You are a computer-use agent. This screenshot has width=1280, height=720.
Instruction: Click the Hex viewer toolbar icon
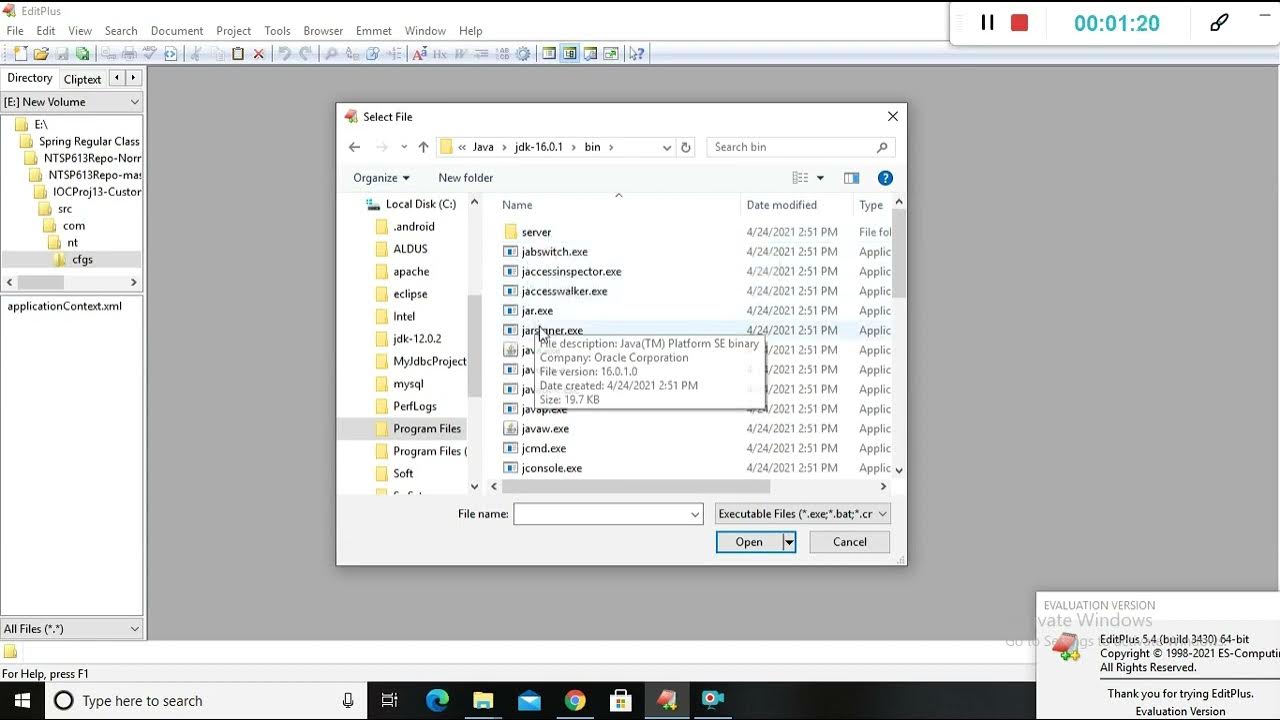[440, 54]
